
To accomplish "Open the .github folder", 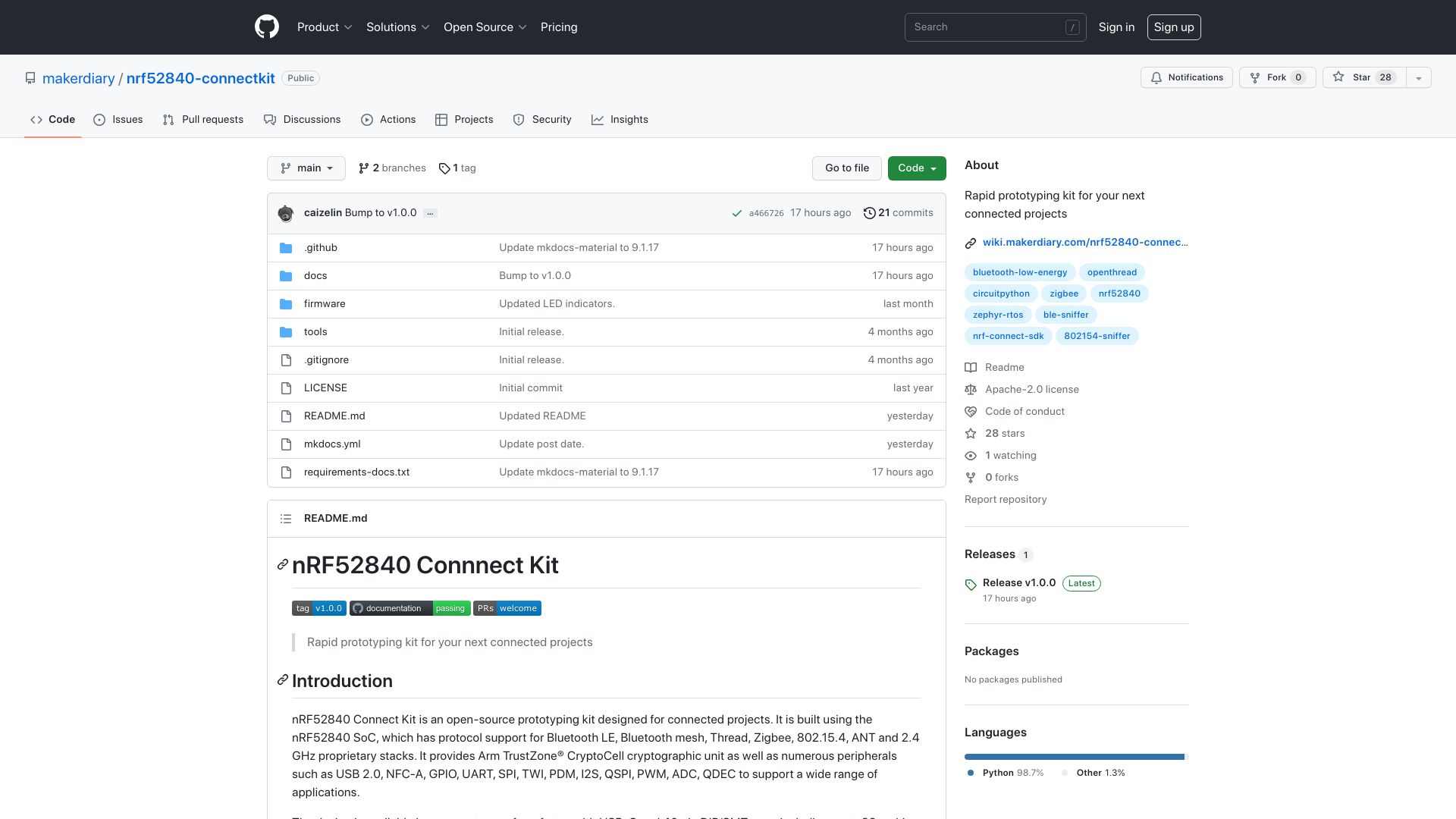I will (x=320, y=248).
